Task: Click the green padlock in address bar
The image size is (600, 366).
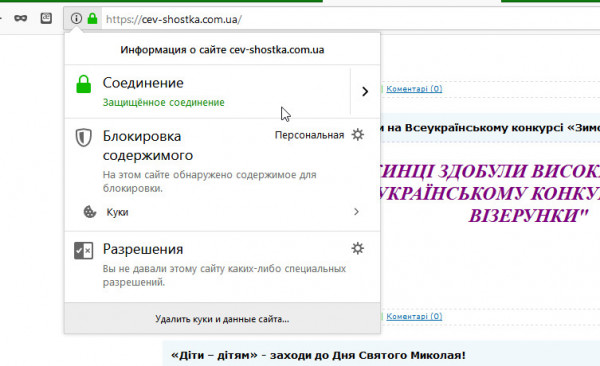Action: pyautogui.click(x=92, y=18)
